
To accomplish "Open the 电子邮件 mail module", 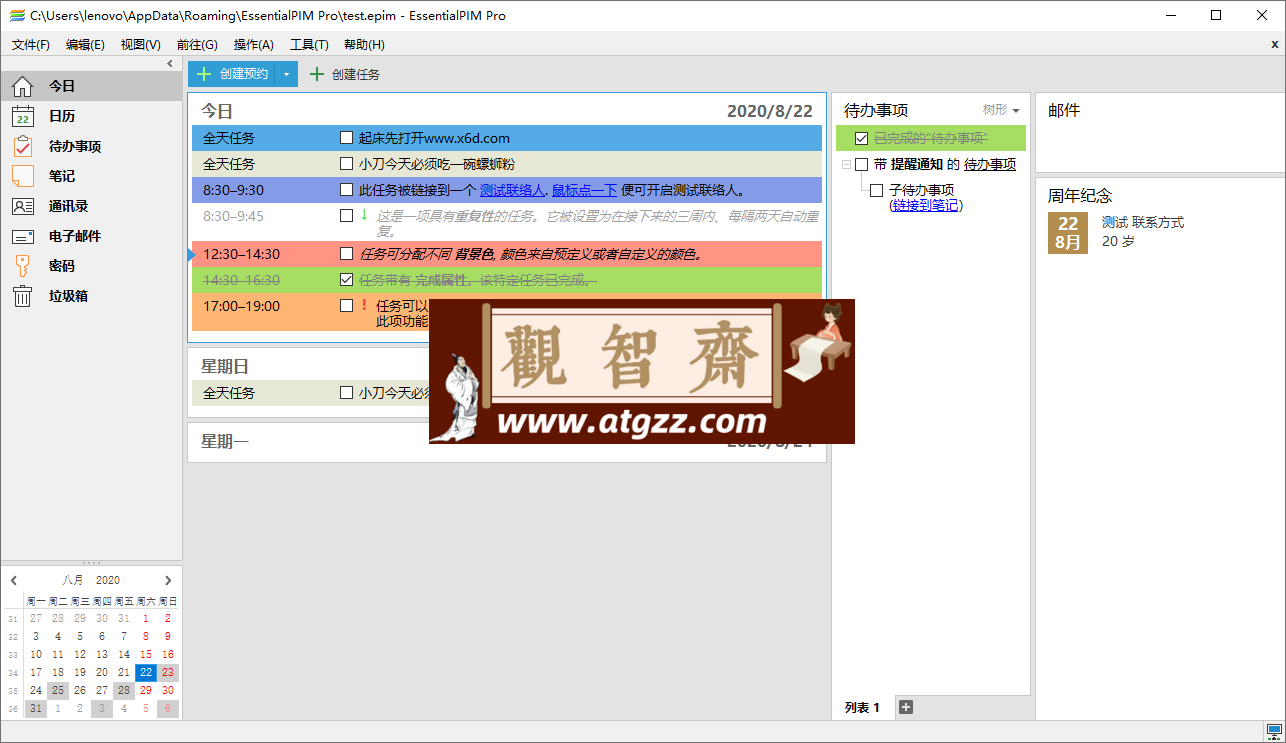I will [91, 236].
